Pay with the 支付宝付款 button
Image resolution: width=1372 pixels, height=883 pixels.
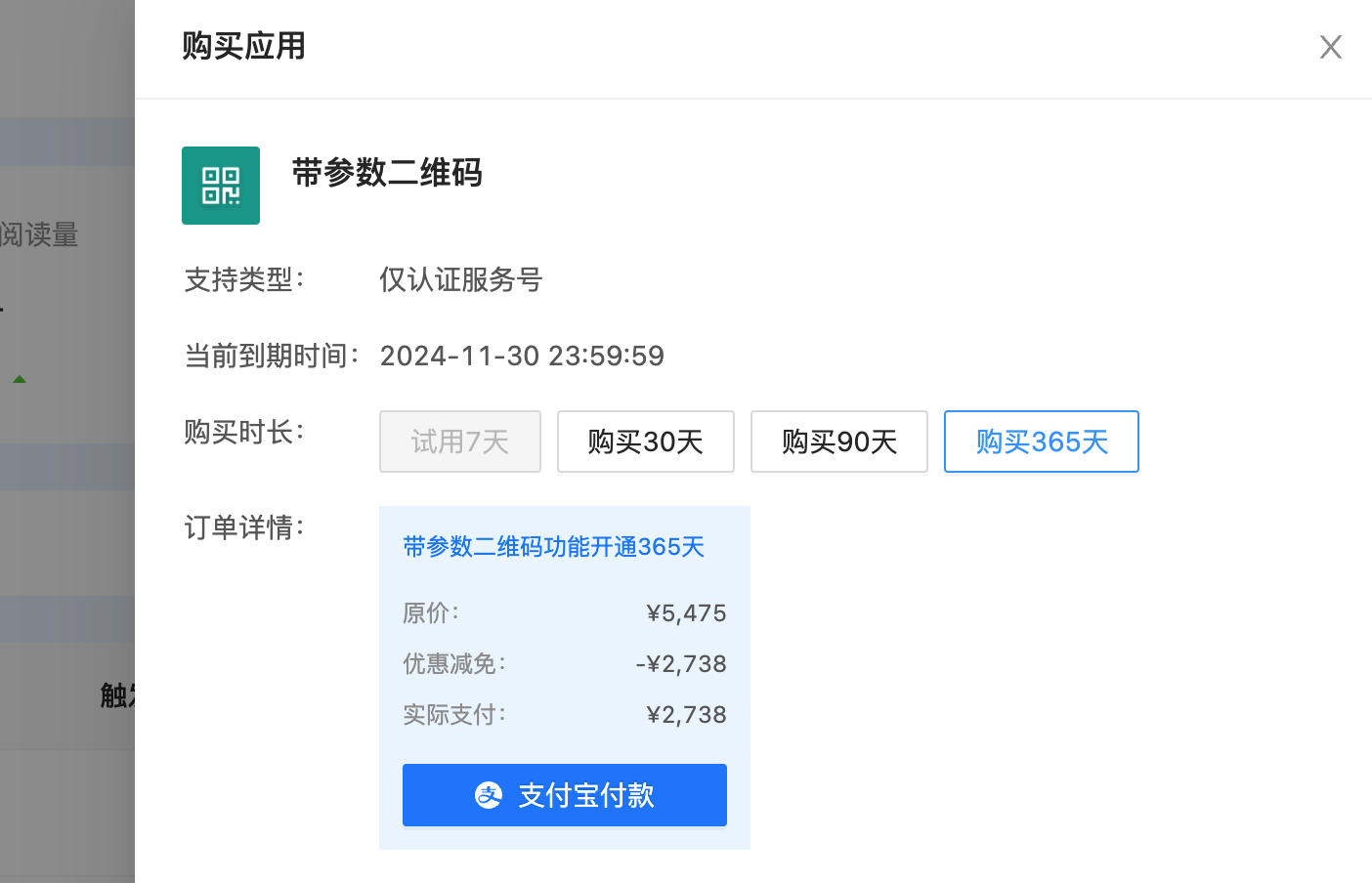pyautogui.click(x=565, y=795)
